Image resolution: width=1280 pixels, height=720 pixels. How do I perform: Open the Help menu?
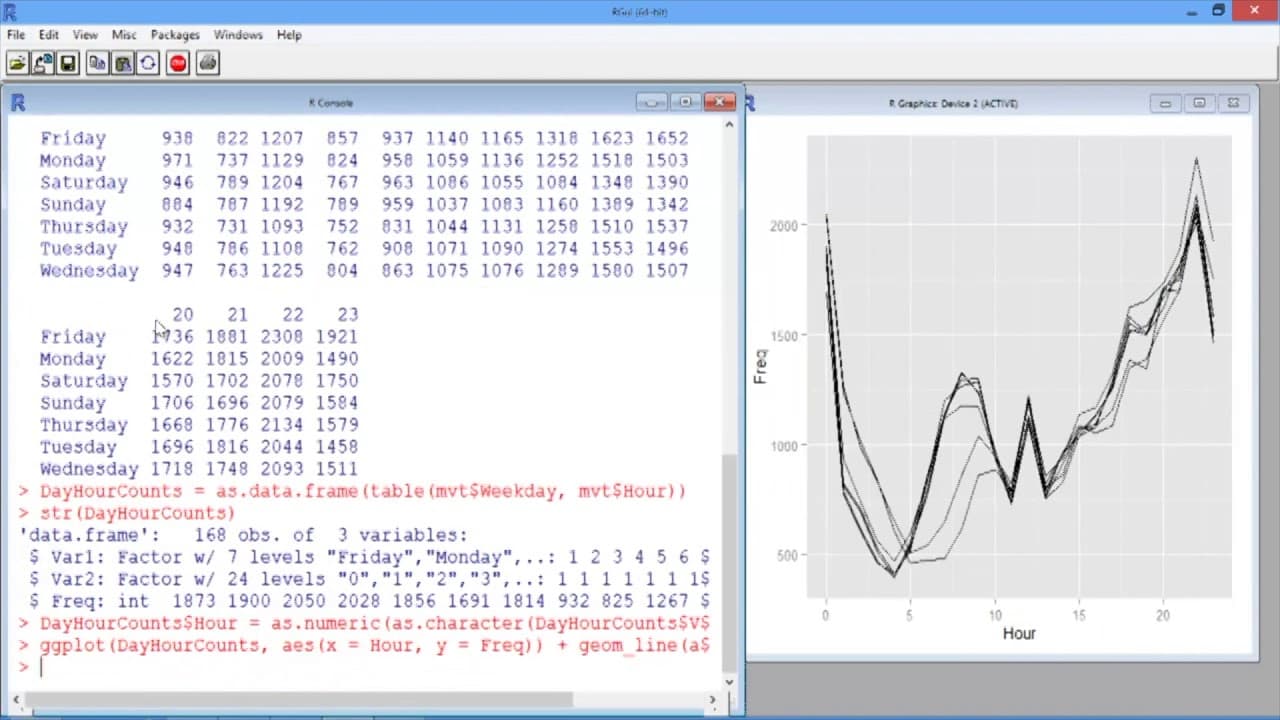289,35
